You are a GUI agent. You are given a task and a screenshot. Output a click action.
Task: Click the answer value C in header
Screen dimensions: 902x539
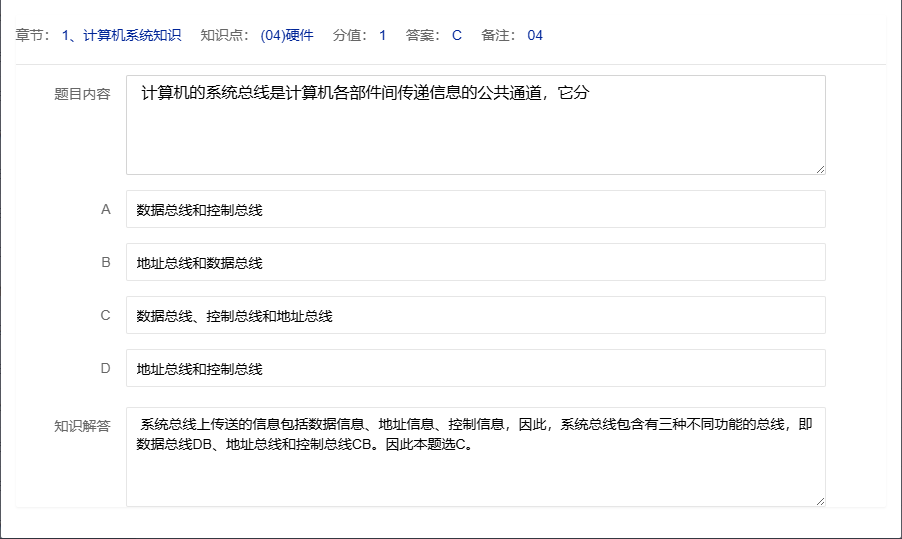(457, 36)
